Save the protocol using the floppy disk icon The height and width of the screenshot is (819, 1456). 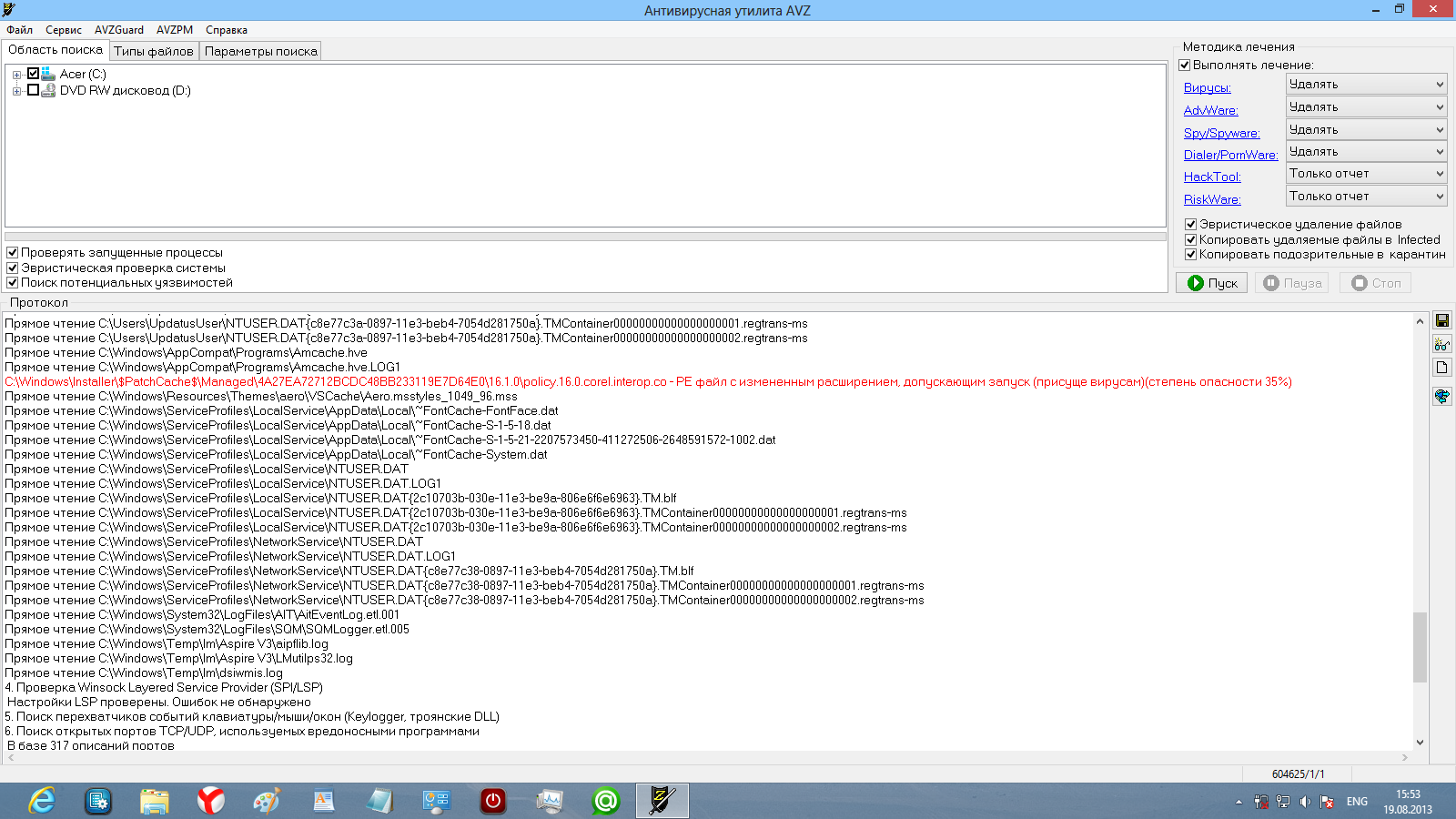1442,320
